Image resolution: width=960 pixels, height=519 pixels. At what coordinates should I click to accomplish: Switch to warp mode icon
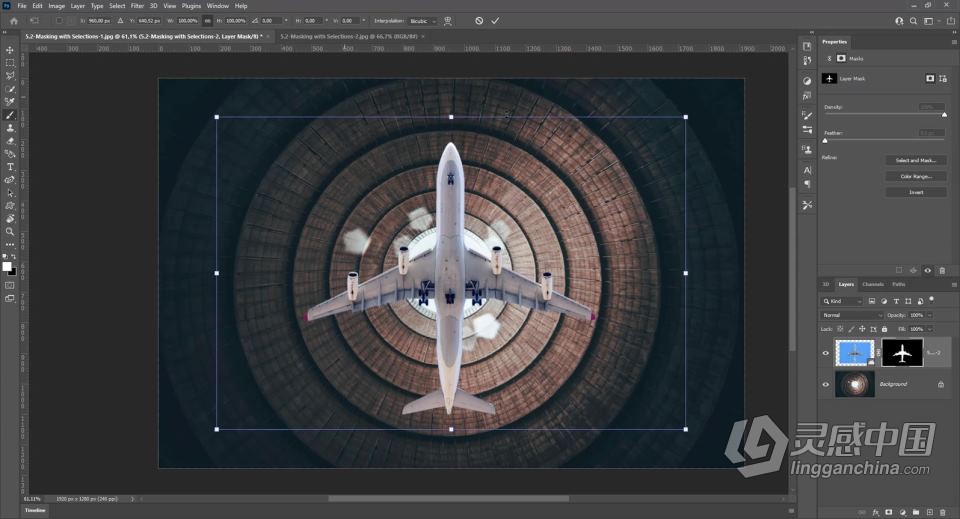tap(448, 21)
